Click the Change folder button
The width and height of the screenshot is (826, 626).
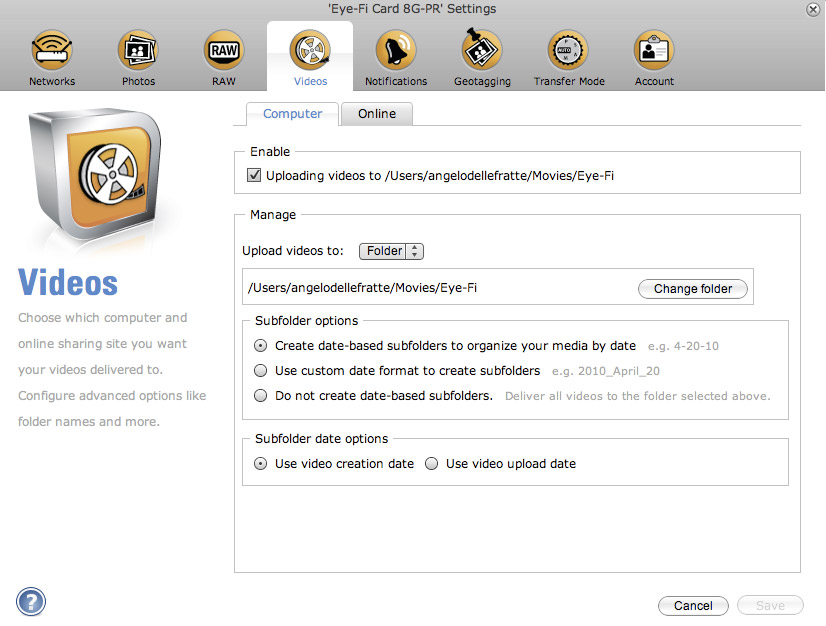(x=693, y=289)
